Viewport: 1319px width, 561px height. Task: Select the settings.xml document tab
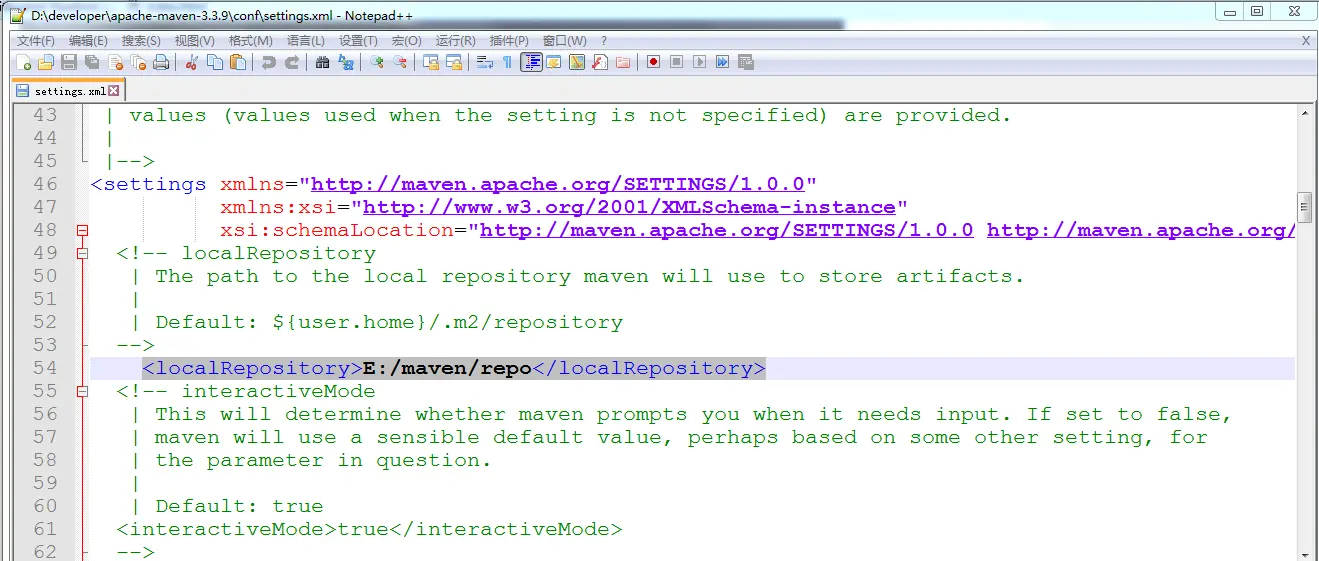67,91
